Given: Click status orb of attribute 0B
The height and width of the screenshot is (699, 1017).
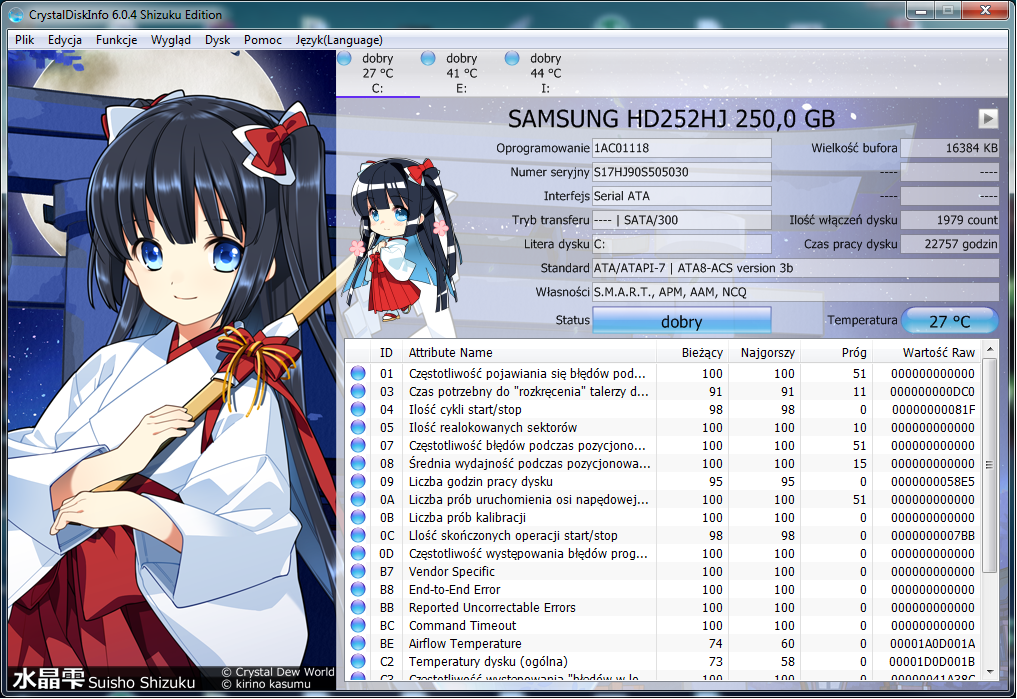Looking at the screenshot, I should [x=358, y=517].
